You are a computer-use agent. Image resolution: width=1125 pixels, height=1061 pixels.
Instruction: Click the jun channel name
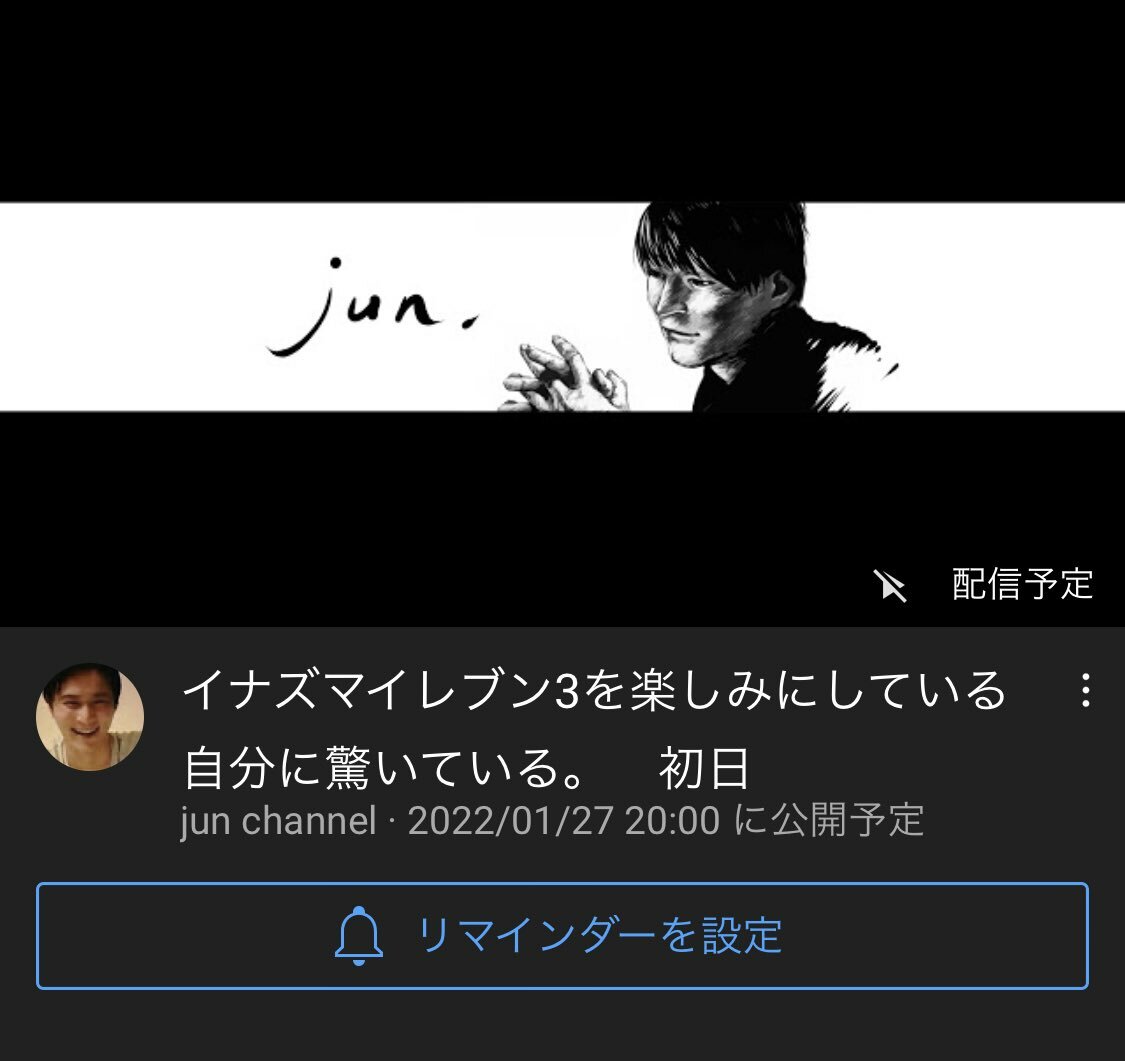[278, 821]
